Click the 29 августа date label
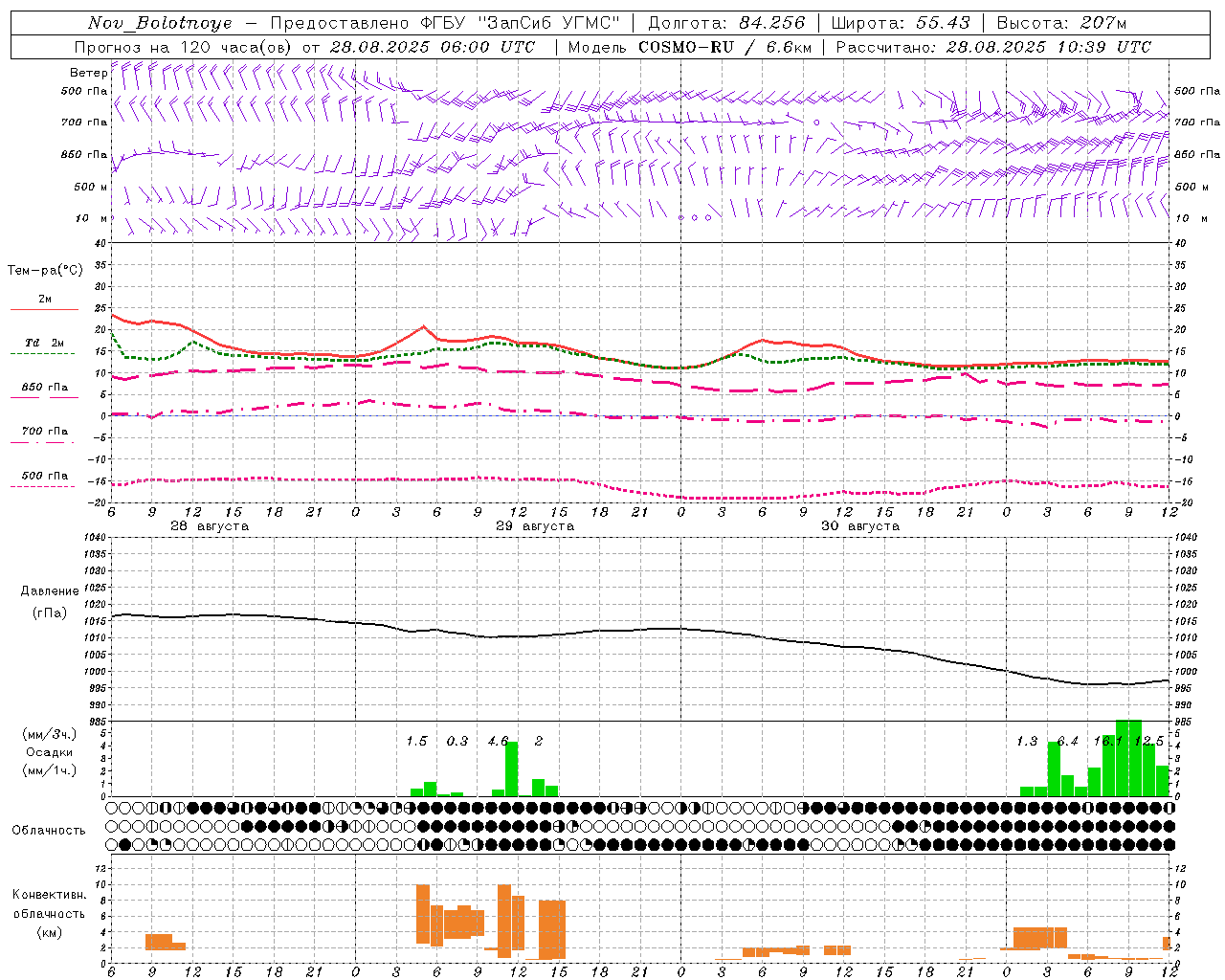The width and height of the screenshot is (1225, 980). coord(535,526)
